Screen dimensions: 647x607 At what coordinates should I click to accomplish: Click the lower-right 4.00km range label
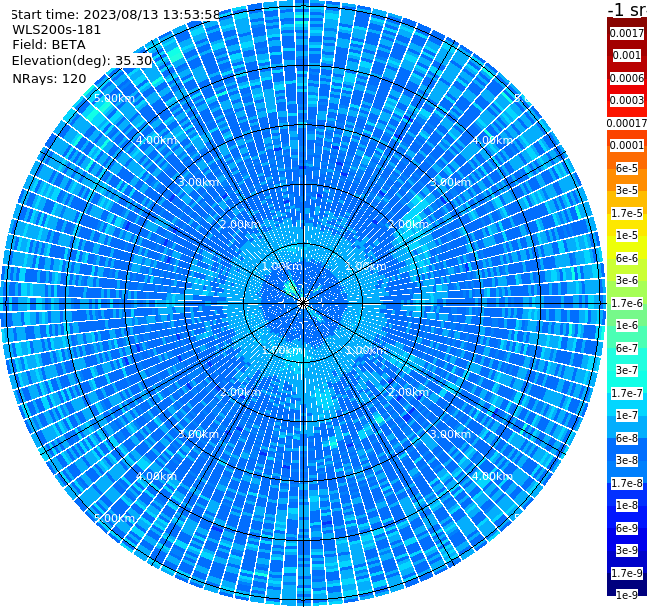(x=493, y=476)
